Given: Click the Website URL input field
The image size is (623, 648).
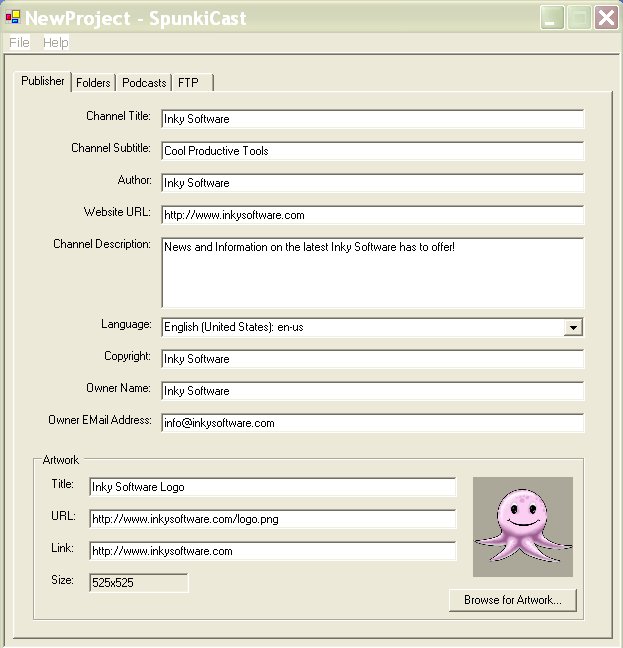Looking at the screenshot, I should coord(373,215).
